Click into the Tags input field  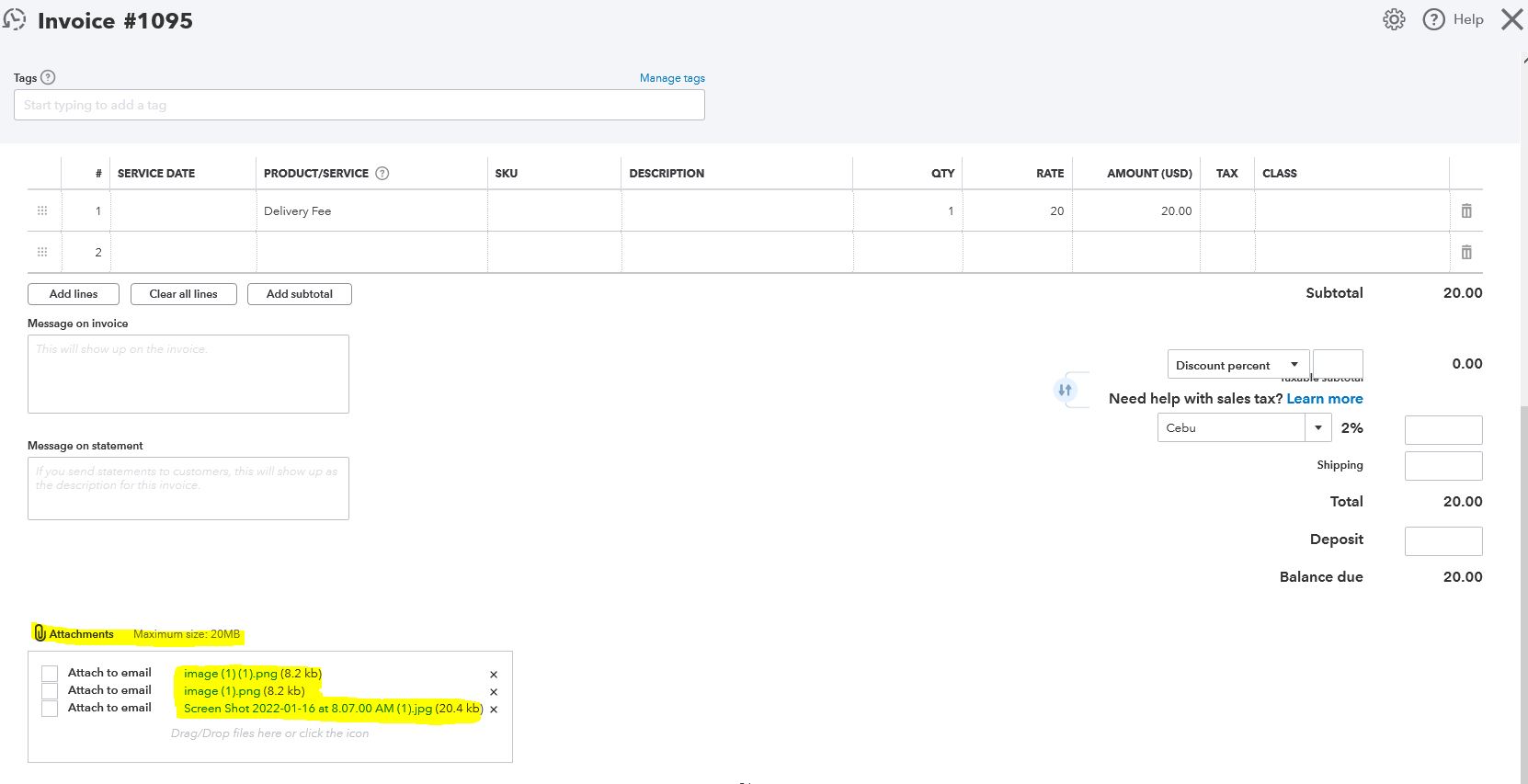click(x=359, y=105)
